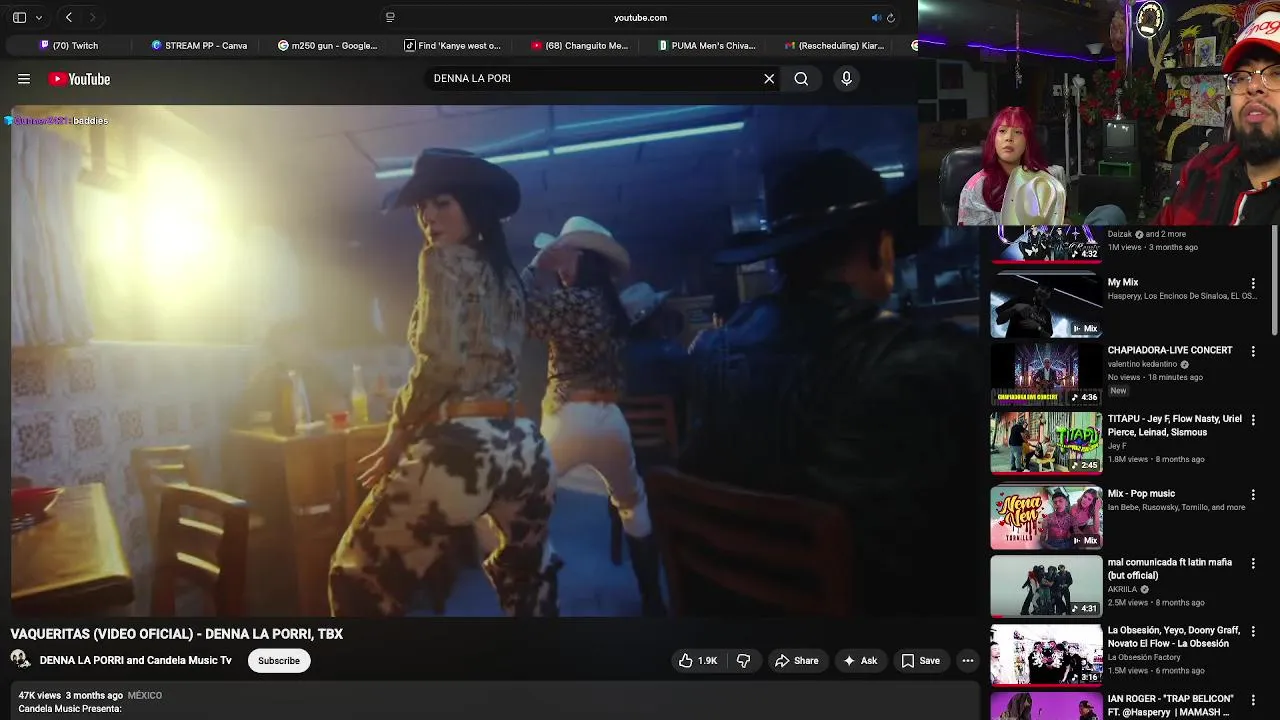The image size is (1280, 720).
Task: Switch to the (70) Twitch tab
Action: [69, 45]
